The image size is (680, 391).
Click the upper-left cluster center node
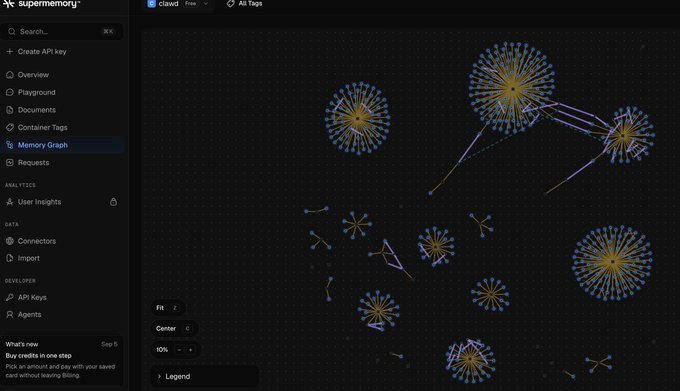click(358, 118)
